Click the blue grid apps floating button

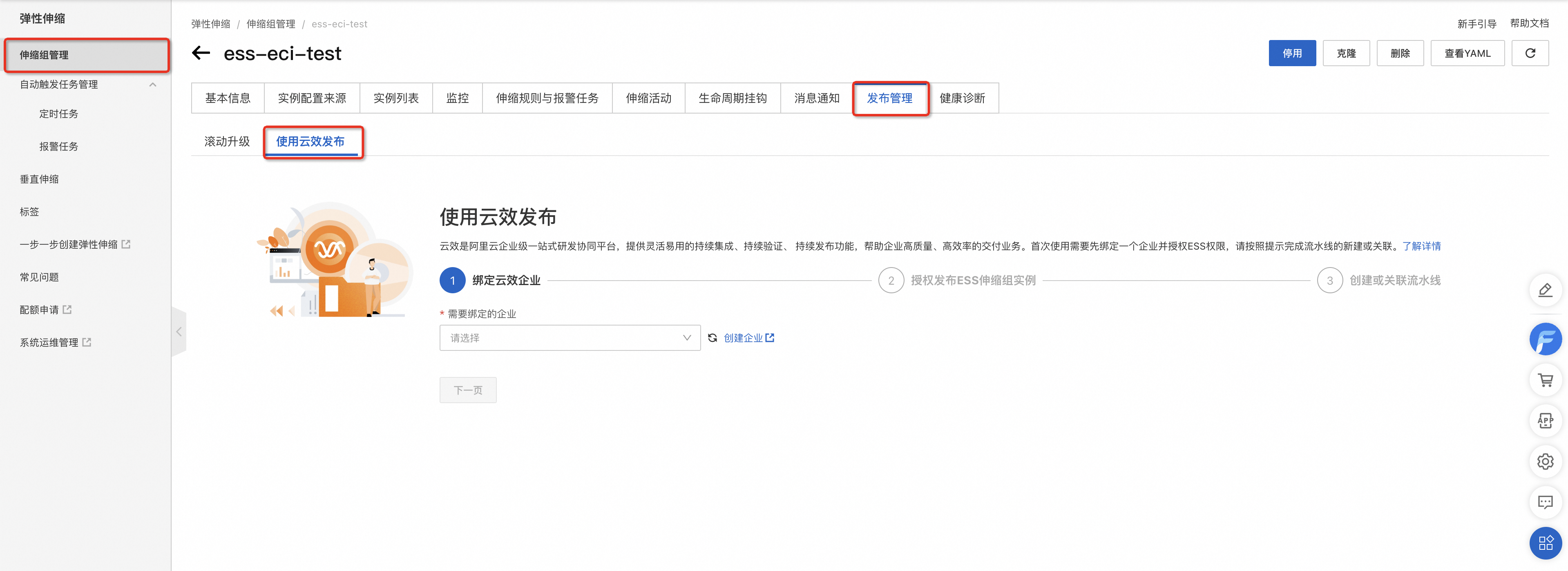(x=1545, y=542)
